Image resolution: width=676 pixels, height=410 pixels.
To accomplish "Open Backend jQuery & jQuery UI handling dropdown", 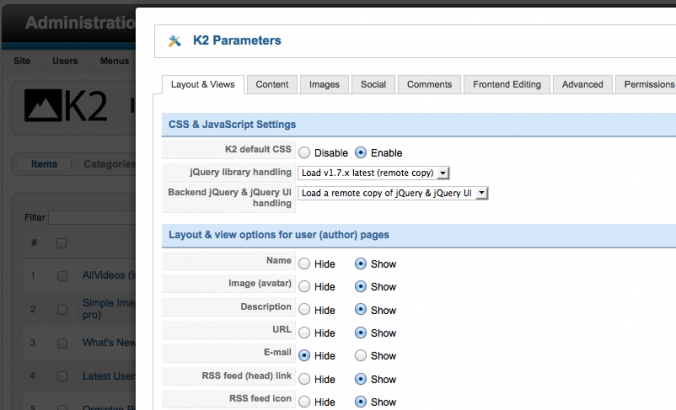I will [x=393, y=193].
